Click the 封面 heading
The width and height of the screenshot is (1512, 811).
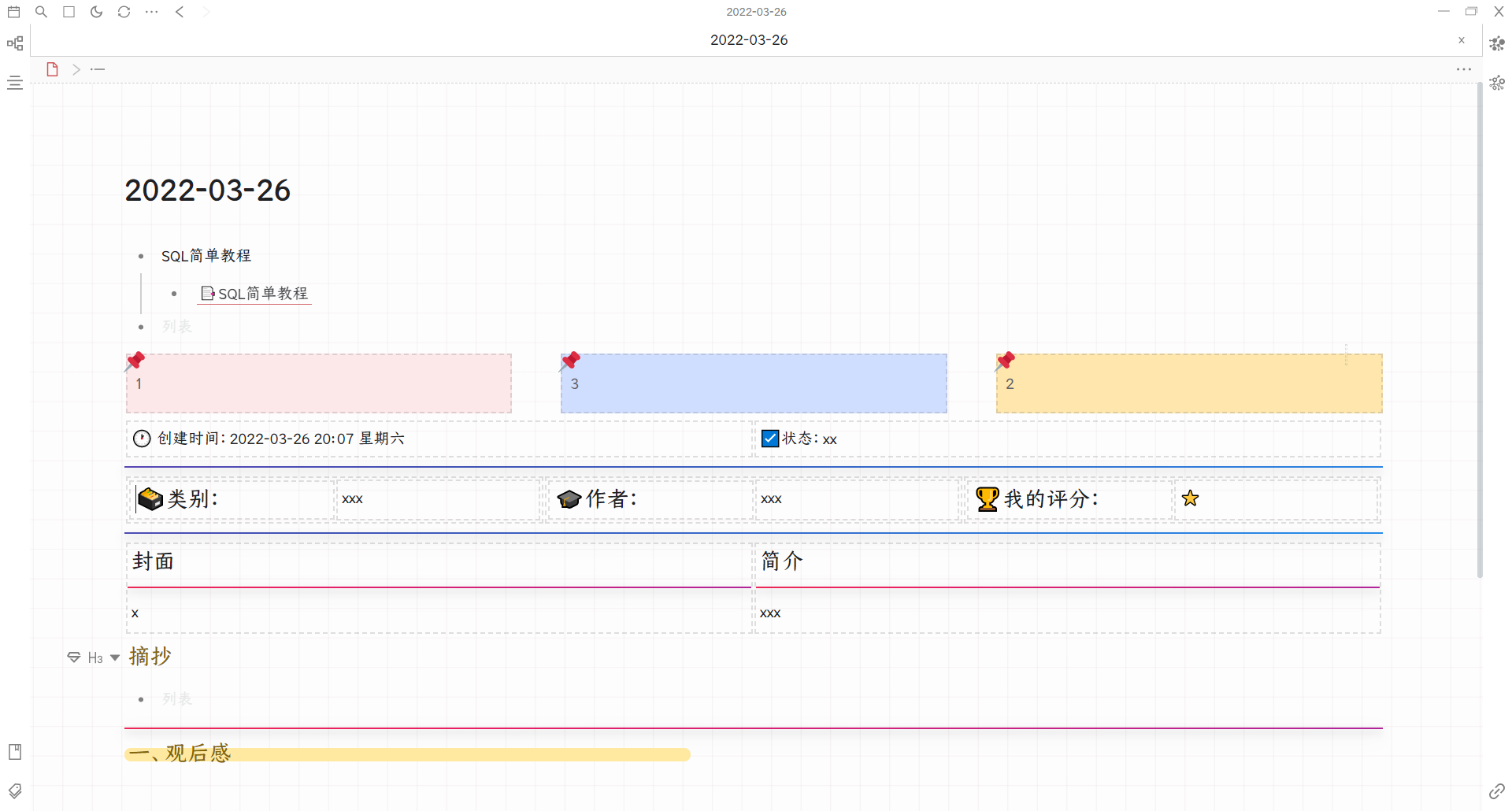pyautogui.click(x=154, y=561)
